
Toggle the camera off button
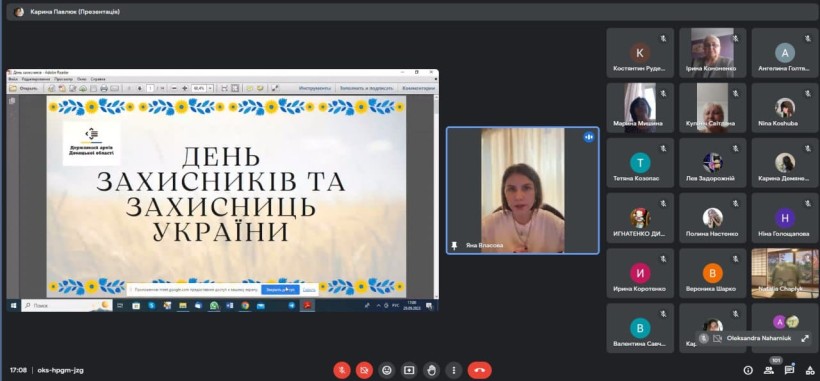click(x=364, y=370)
